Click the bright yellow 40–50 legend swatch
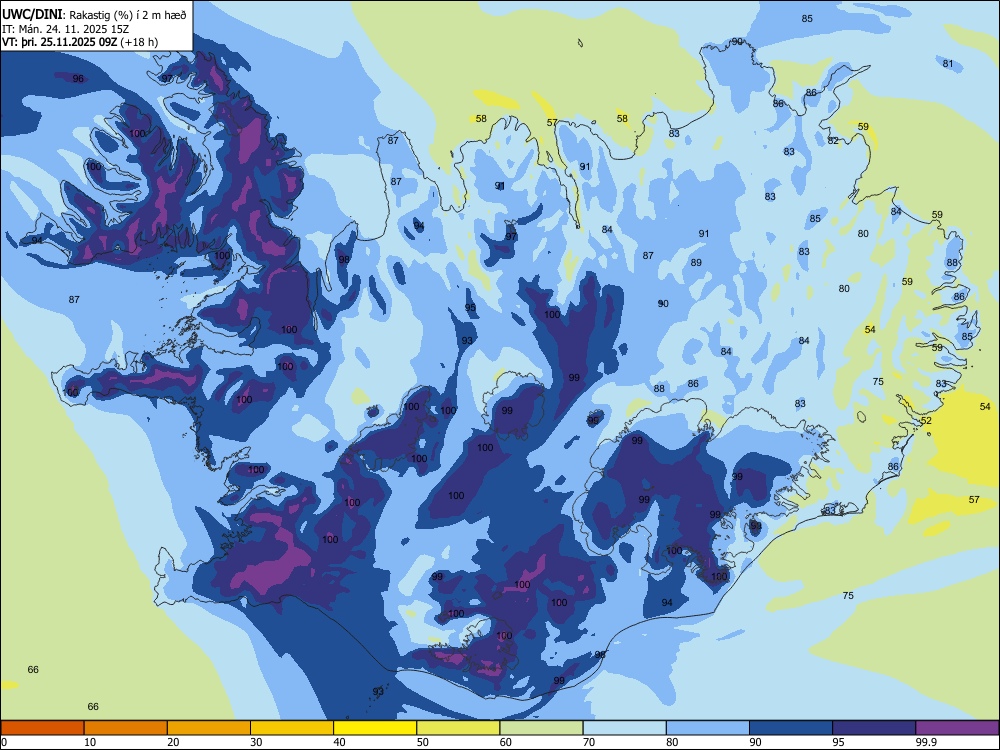The width and height of the screenshot is (1000, 750). pyautogui.click(x=375, y=728)
